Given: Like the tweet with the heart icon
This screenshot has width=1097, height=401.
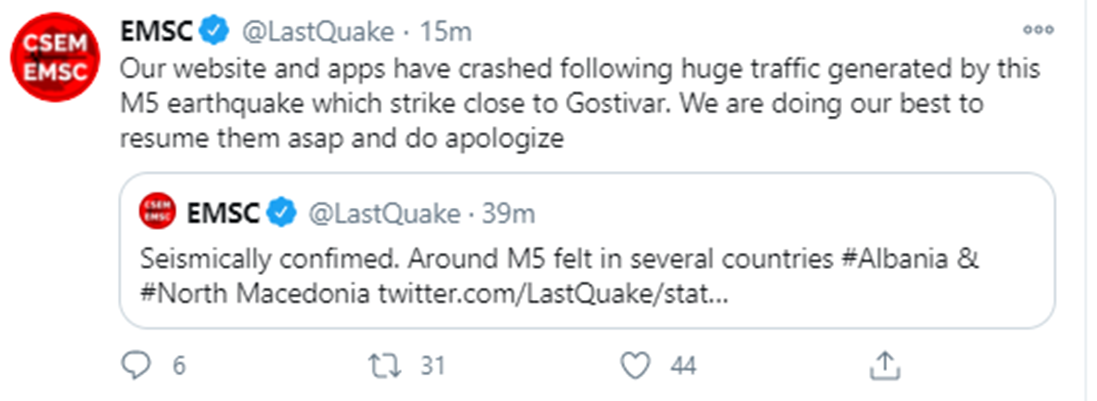Looking at the screenshot, I should tap(637, 365).
